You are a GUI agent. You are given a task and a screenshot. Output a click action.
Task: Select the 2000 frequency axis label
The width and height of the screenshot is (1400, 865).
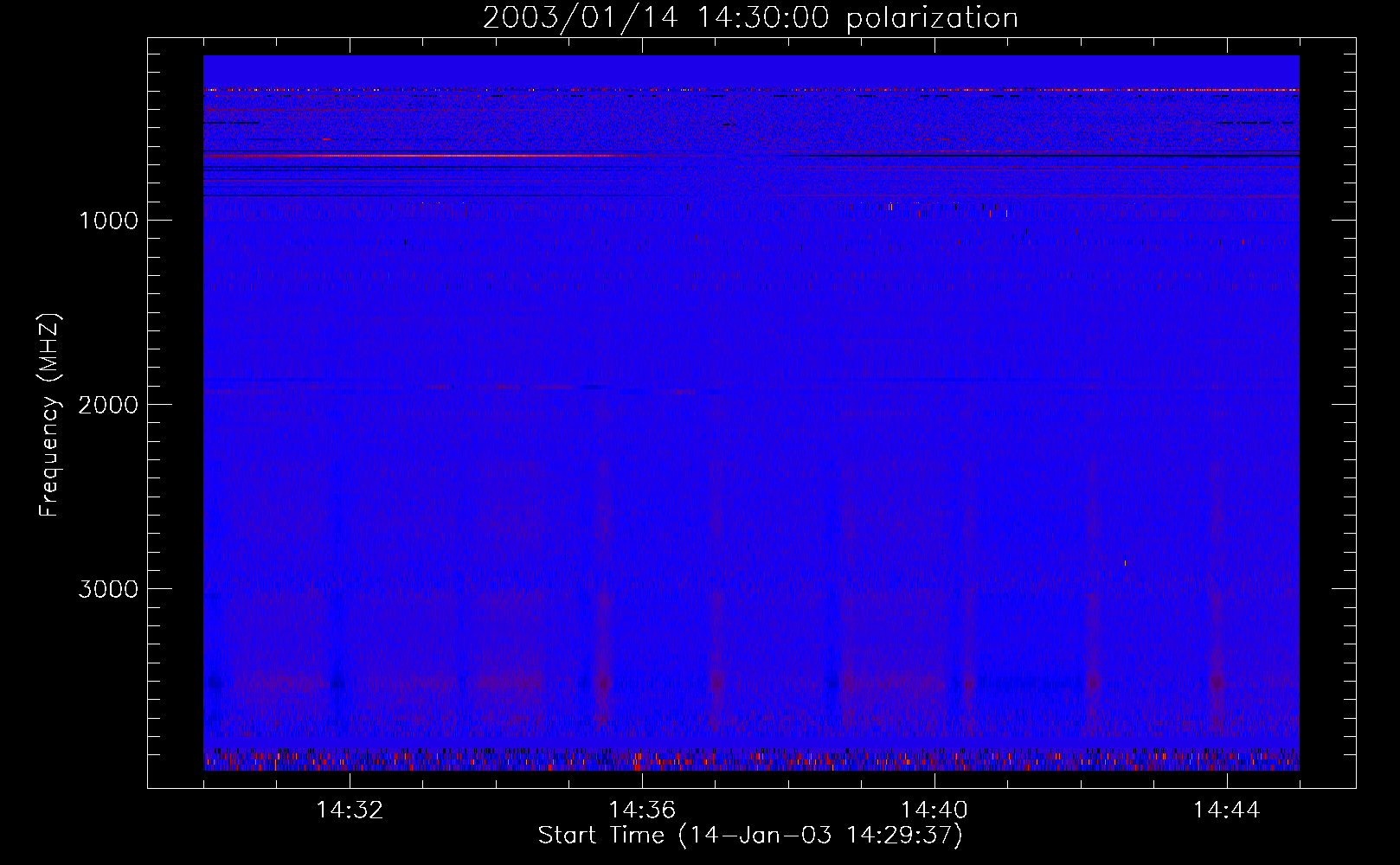(x=108, y=405)
